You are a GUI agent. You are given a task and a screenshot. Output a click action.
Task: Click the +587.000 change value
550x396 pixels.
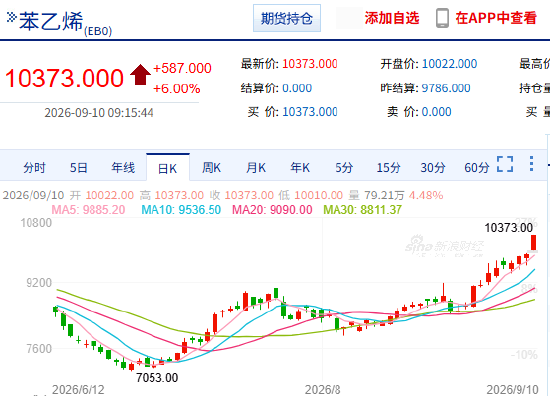click(182, 68)
